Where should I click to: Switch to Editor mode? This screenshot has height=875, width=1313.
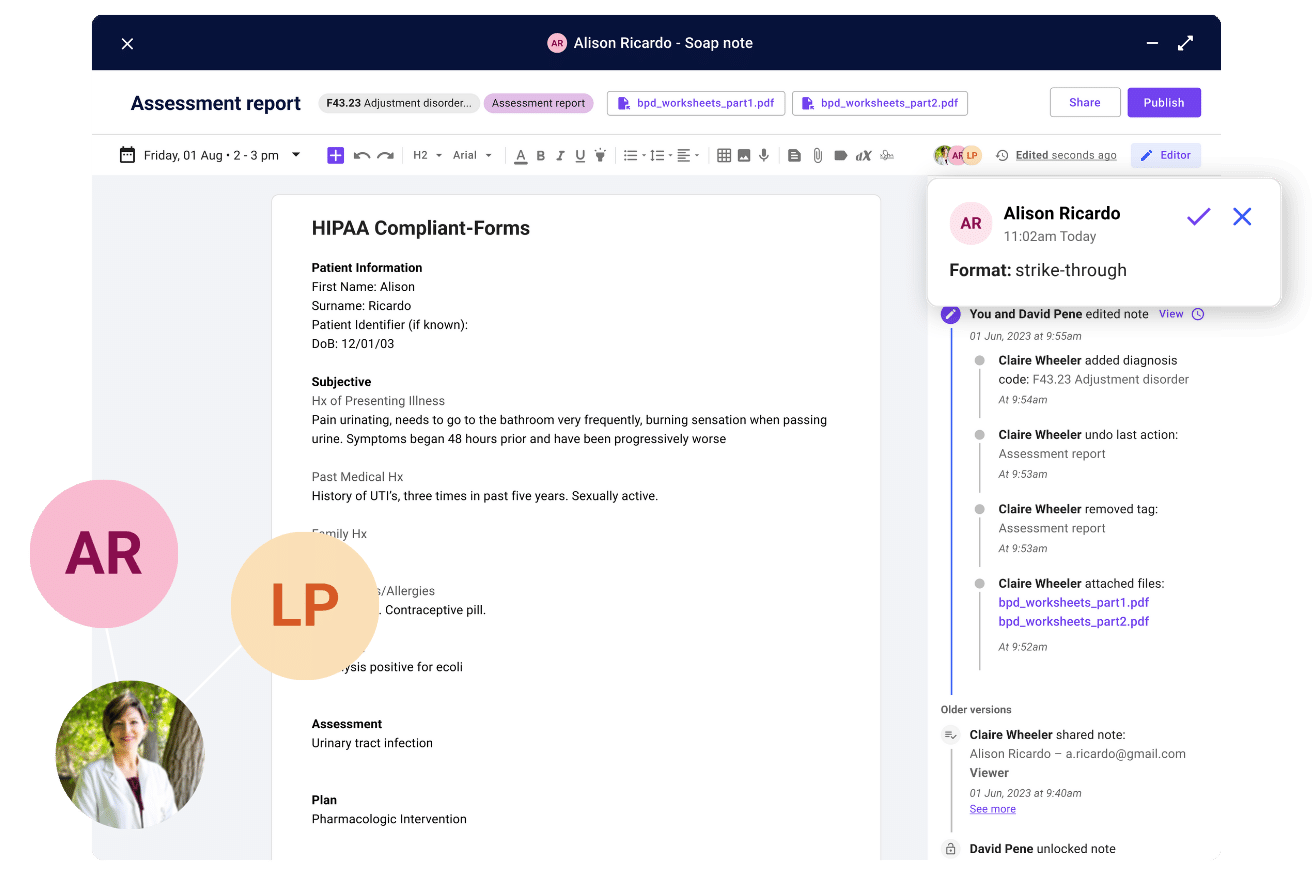(1163, 155)
